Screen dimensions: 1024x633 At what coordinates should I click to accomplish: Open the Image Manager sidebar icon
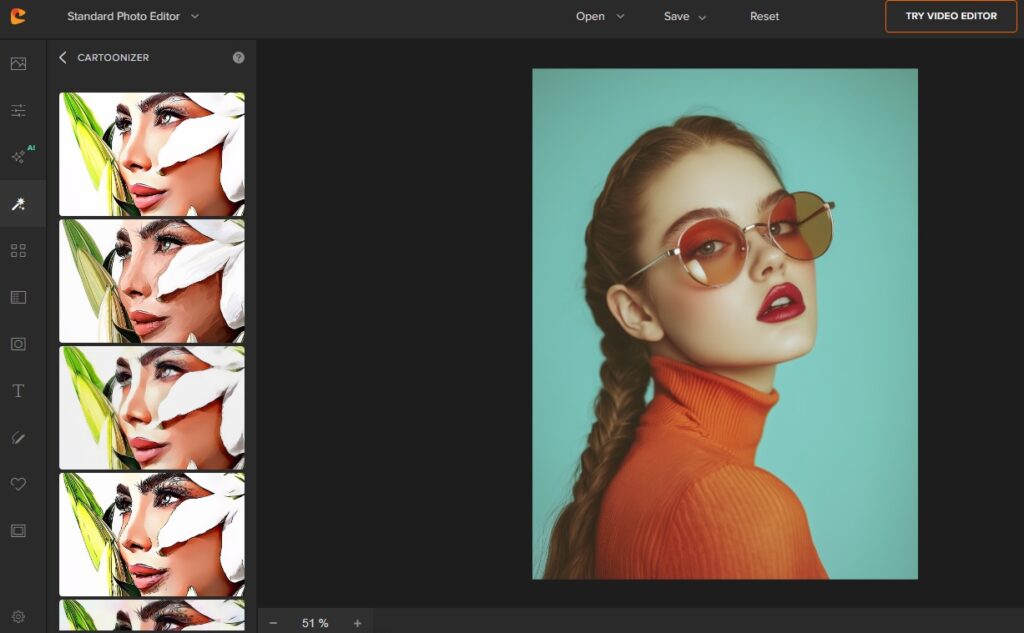pos(18,63)
